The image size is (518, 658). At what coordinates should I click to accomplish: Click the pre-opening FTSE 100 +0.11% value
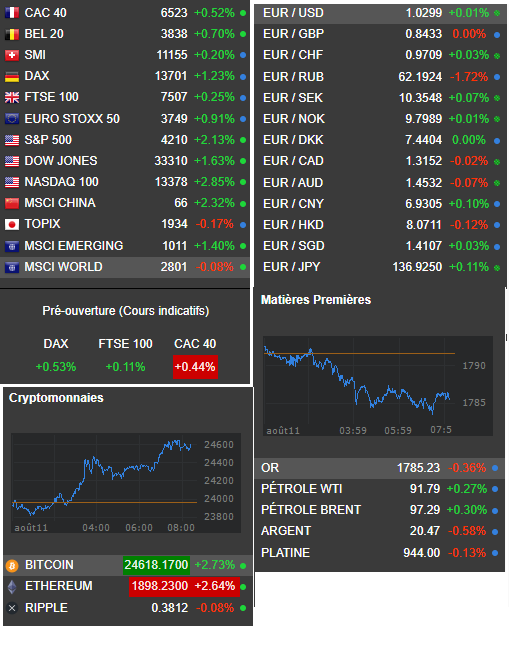coord(125,367)
